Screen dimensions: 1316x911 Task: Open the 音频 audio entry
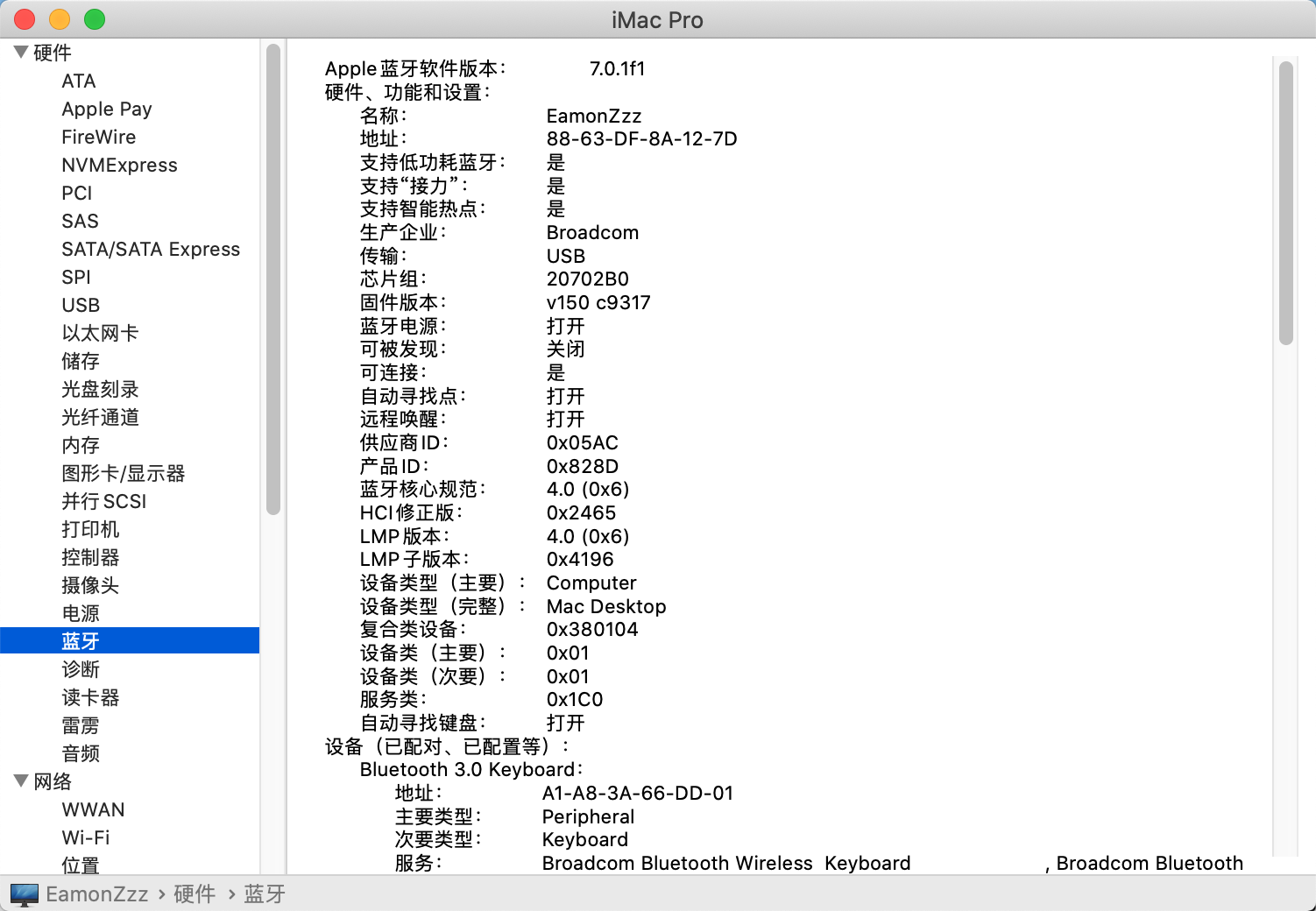tap(81, 753)
